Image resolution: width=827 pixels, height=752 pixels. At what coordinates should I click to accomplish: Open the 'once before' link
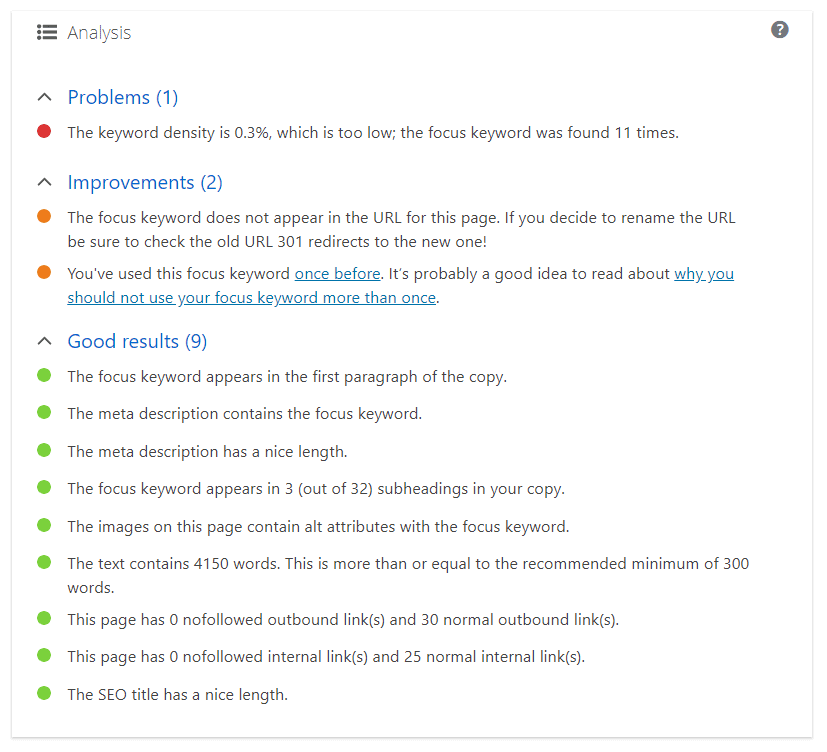(338, 274)
